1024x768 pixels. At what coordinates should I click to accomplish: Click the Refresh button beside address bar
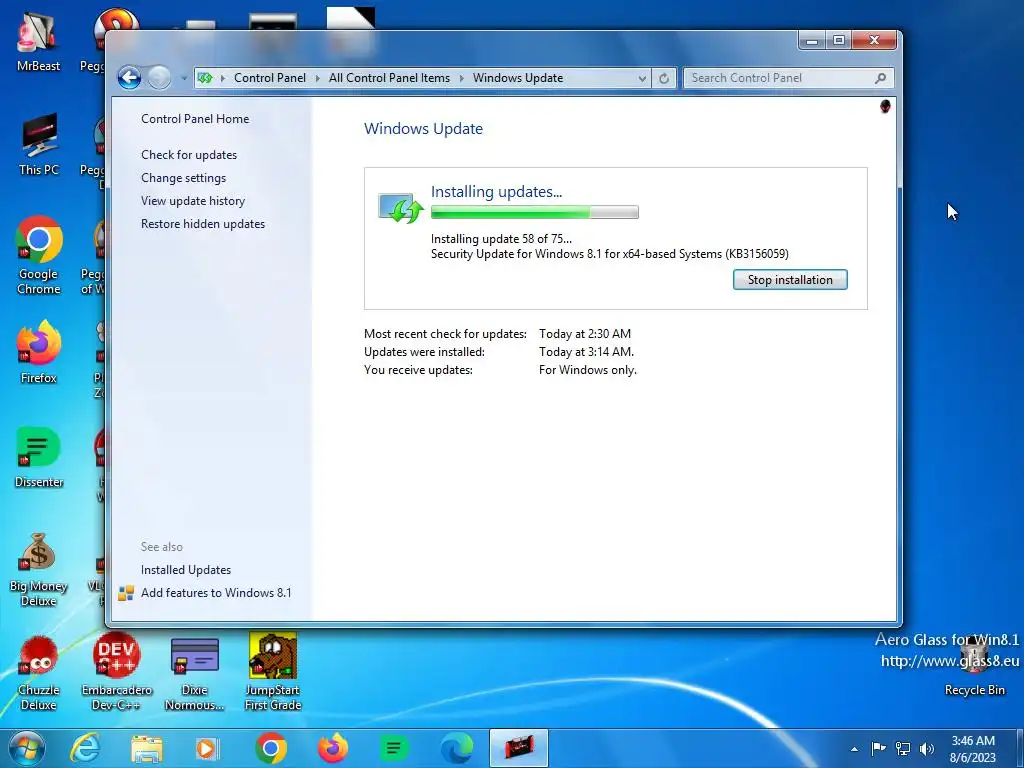664,78
